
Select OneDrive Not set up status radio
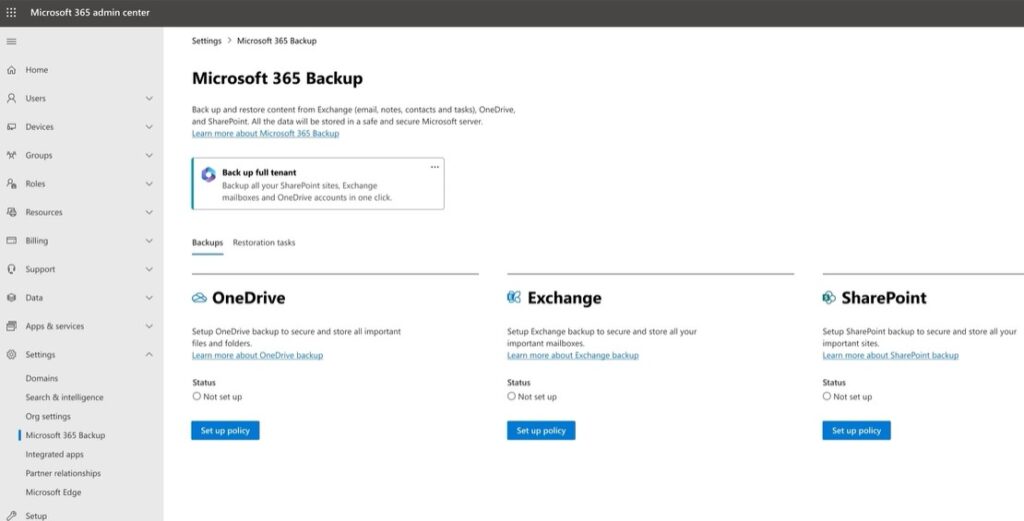click(x=197, y=396)
